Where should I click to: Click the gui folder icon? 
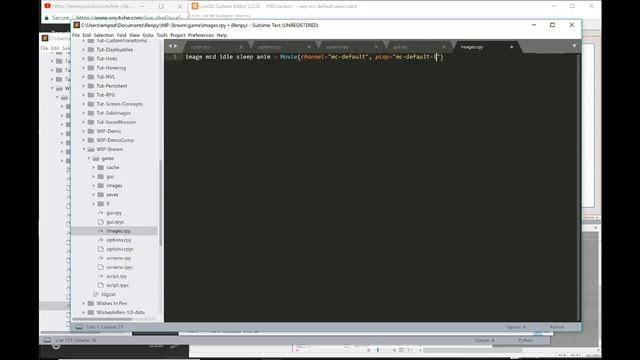[x=101, y=176]
